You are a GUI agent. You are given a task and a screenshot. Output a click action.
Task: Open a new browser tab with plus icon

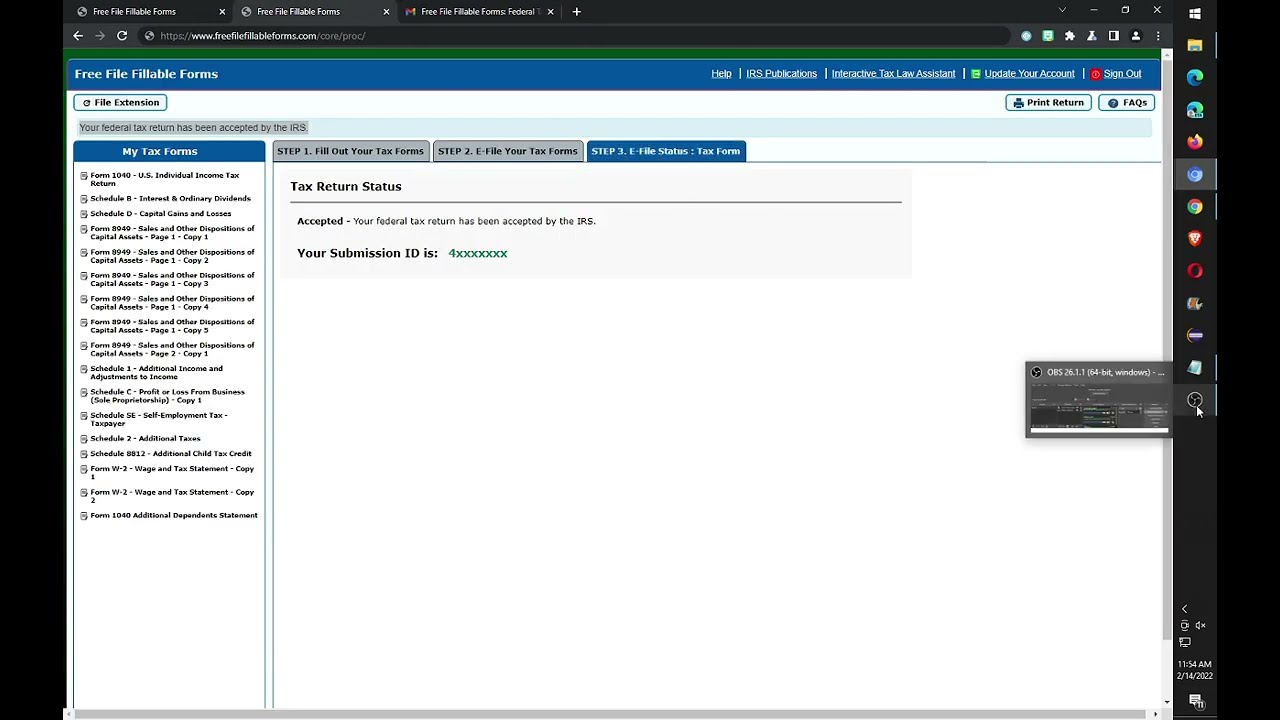coord(576,11)
